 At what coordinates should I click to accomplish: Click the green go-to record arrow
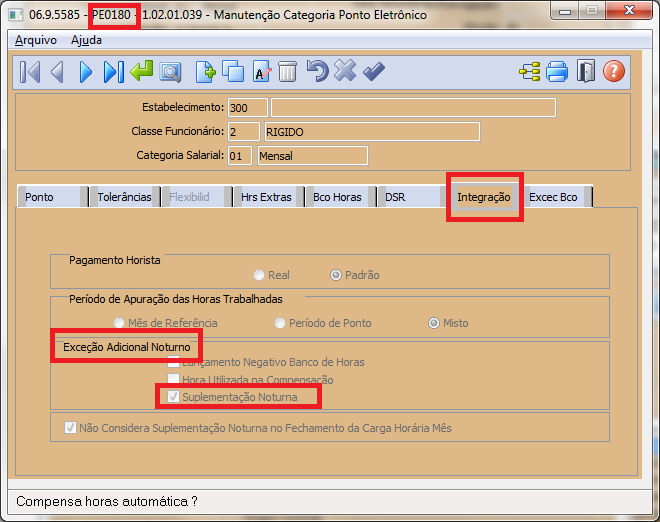tap(141, 70)
